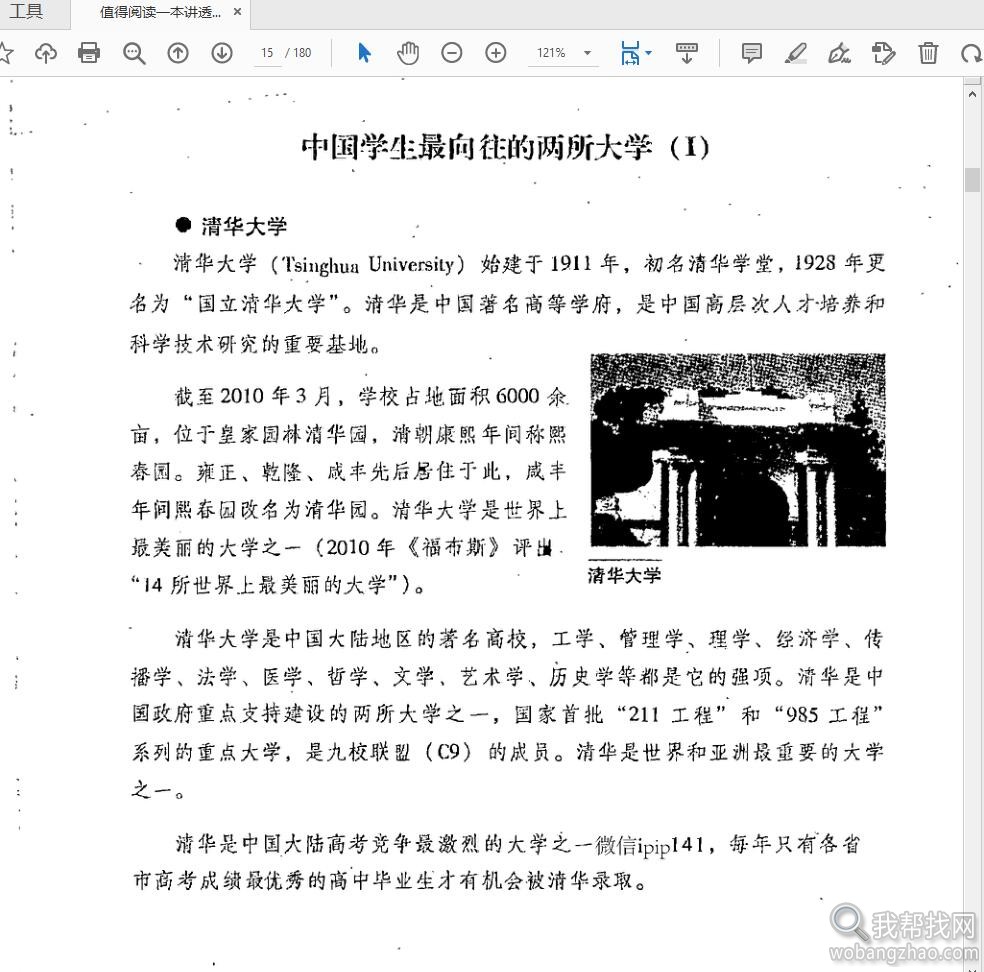The height and width of the screenshot is (972, 984).
Task: Click the edit and share document icon
Action: pos(884,53)
